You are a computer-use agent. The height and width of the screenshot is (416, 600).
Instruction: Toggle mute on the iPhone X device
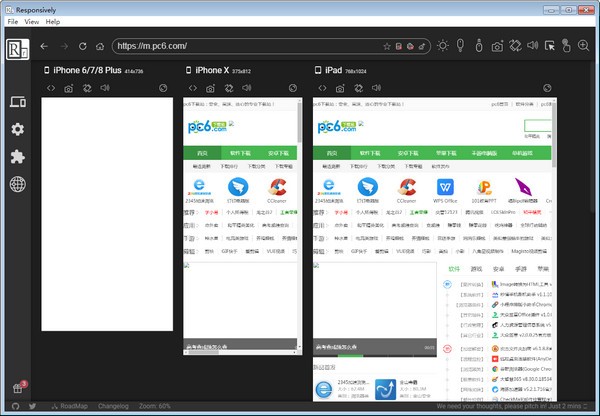pos(248,88)
